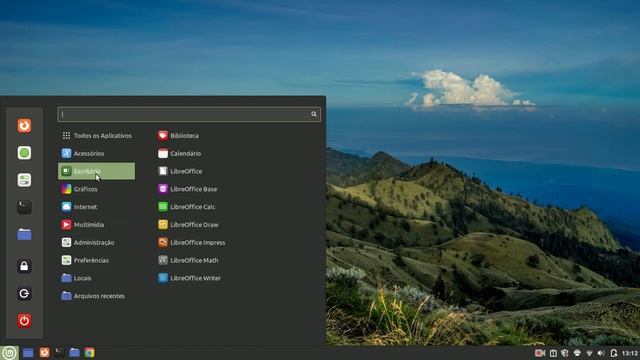Open Firefox from the bottom panel

pyautogui.click(x=44, y=352)
